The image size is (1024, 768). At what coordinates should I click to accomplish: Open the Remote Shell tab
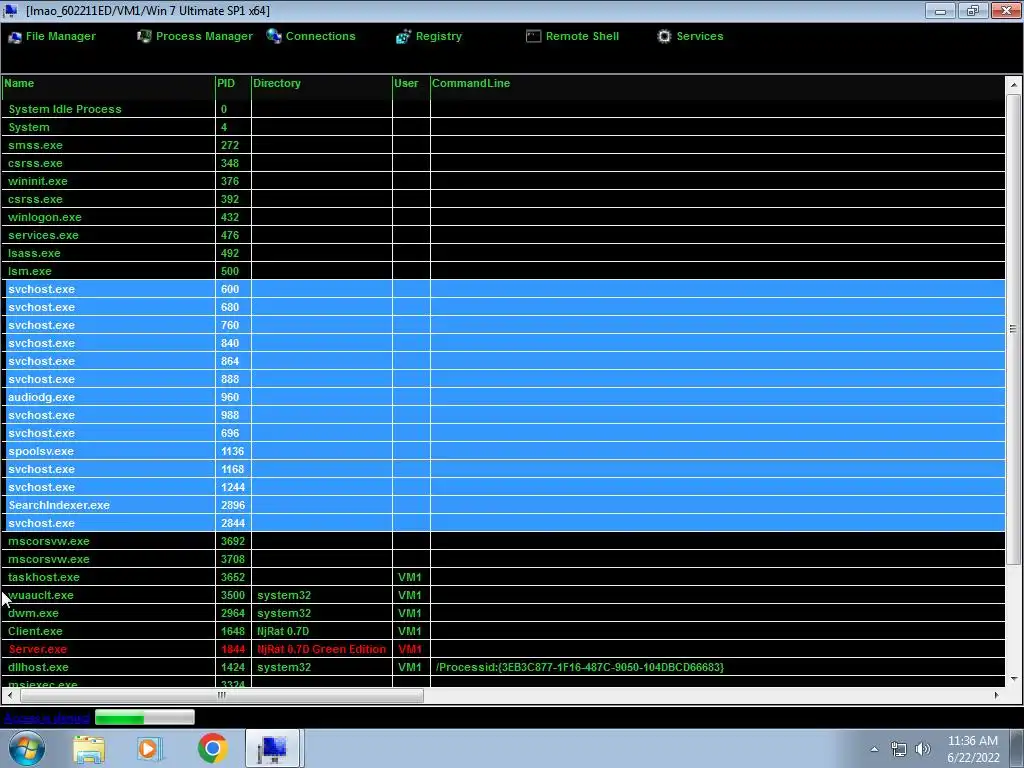(572, 37)
